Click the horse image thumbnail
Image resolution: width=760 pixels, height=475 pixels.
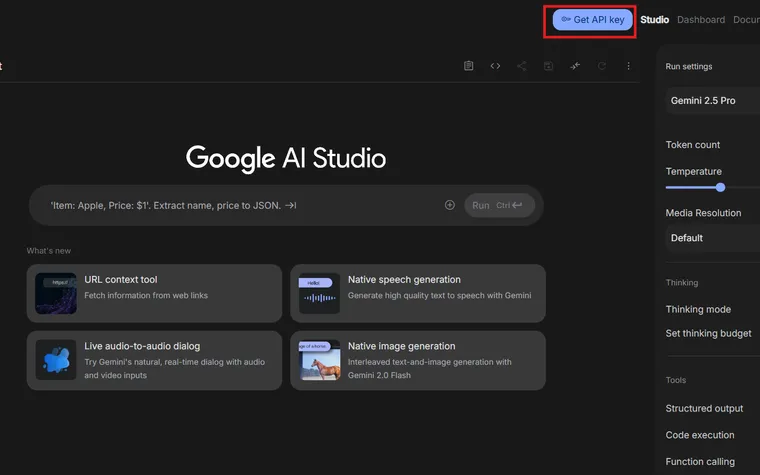319,360
